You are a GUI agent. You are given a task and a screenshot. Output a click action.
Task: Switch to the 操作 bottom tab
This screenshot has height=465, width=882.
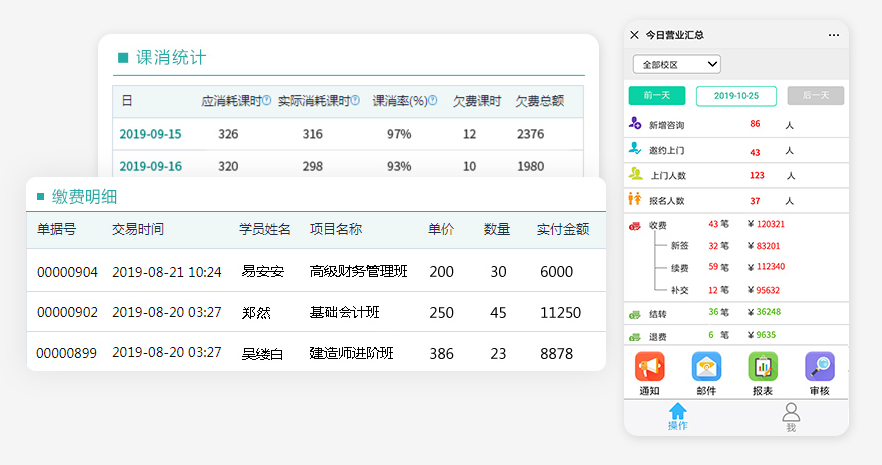click(678, 416)
